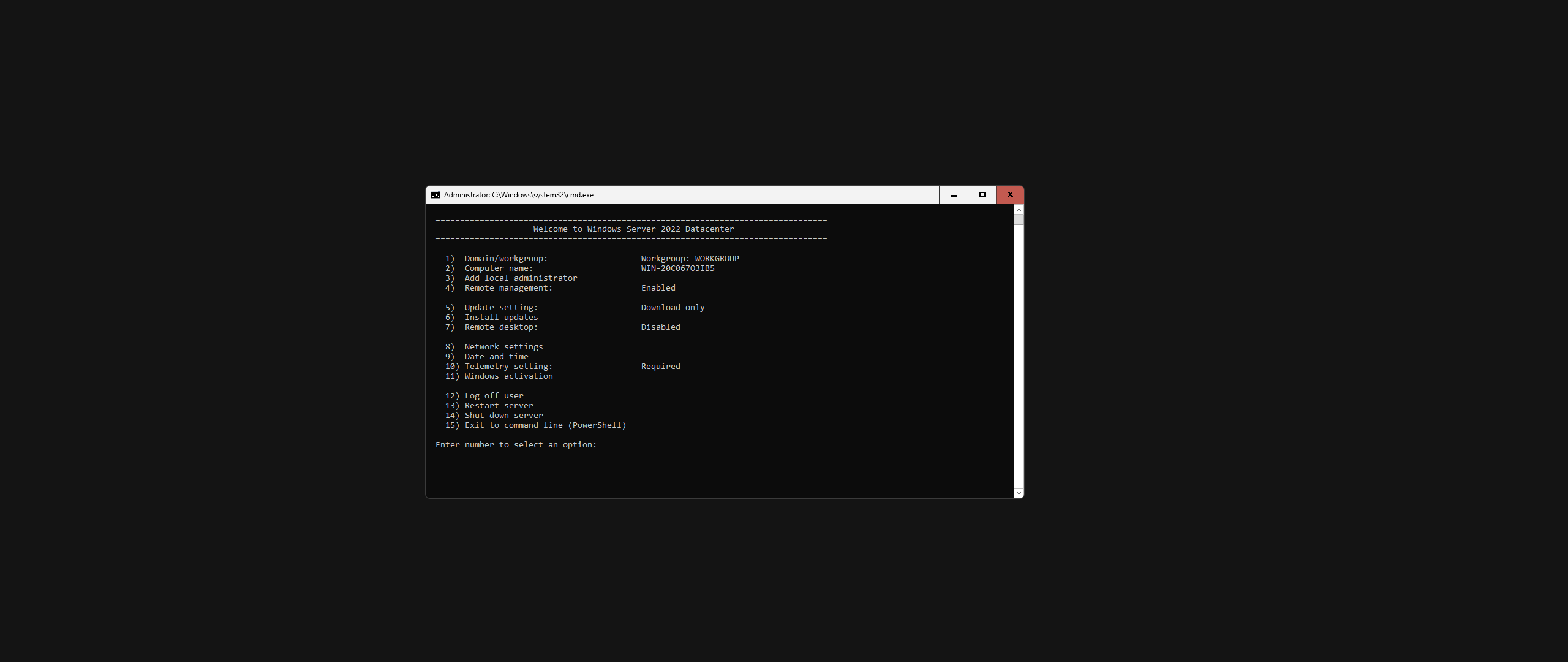Click the Exit to command line option

pos(545,425)
